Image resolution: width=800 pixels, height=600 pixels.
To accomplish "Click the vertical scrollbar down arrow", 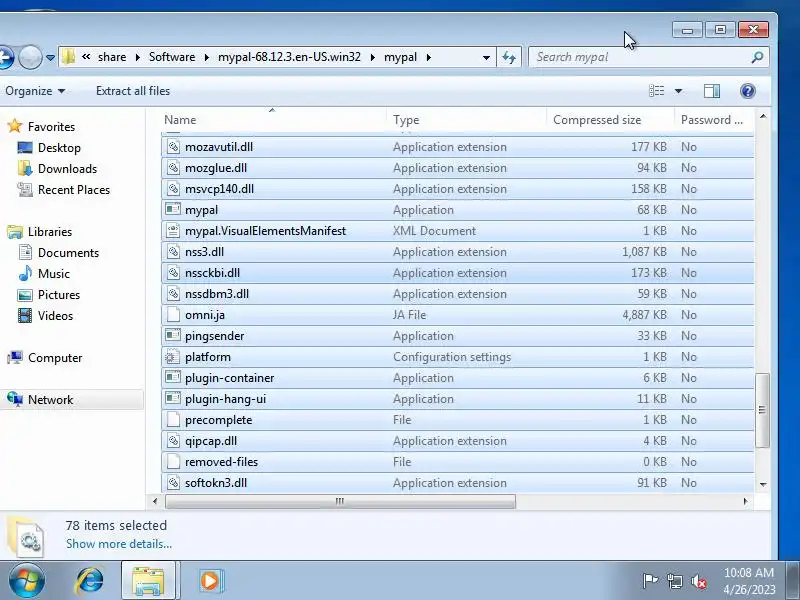I will (762, 484).
